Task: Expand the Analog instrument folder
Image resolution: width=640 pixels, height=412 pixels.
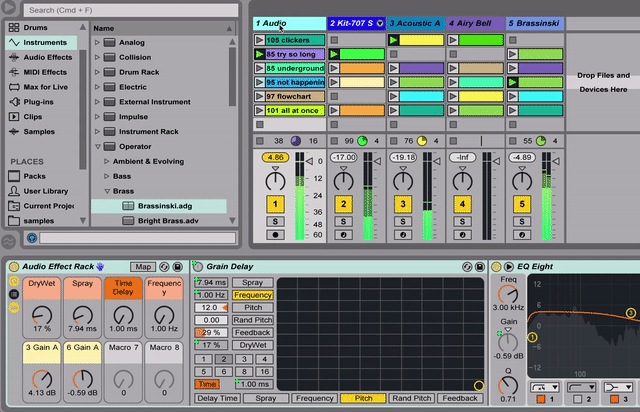Action: pyautogui.click(x=97, y=42)
